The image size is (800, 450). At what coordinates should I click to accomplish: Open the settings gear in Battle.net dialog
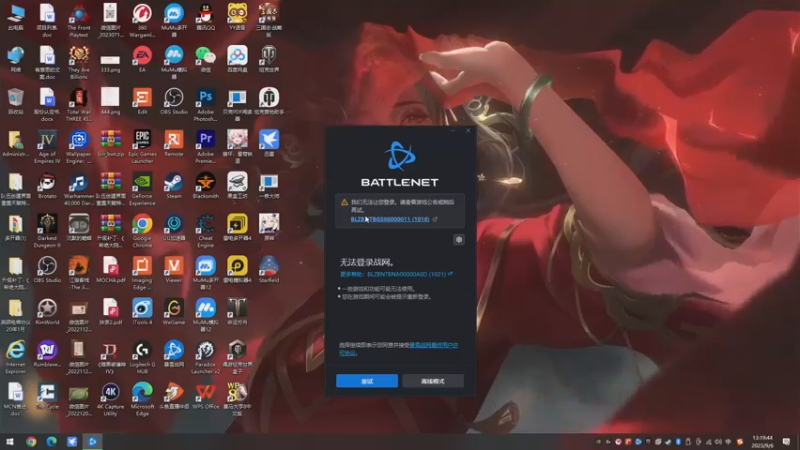pyautogui.click(x=459, y=239)
